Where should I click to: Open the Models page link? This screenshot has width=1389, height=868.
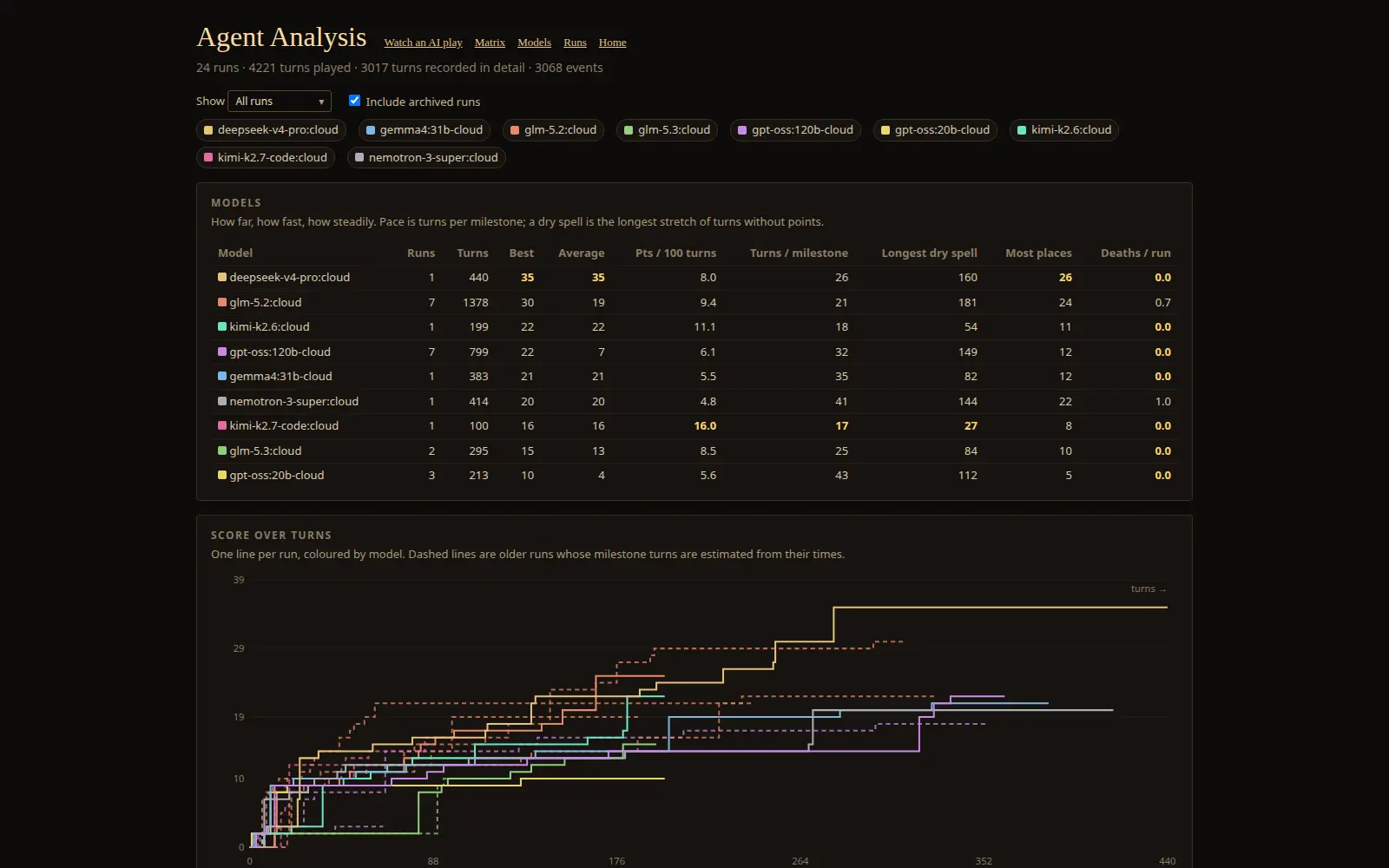[x=534, y=43]
